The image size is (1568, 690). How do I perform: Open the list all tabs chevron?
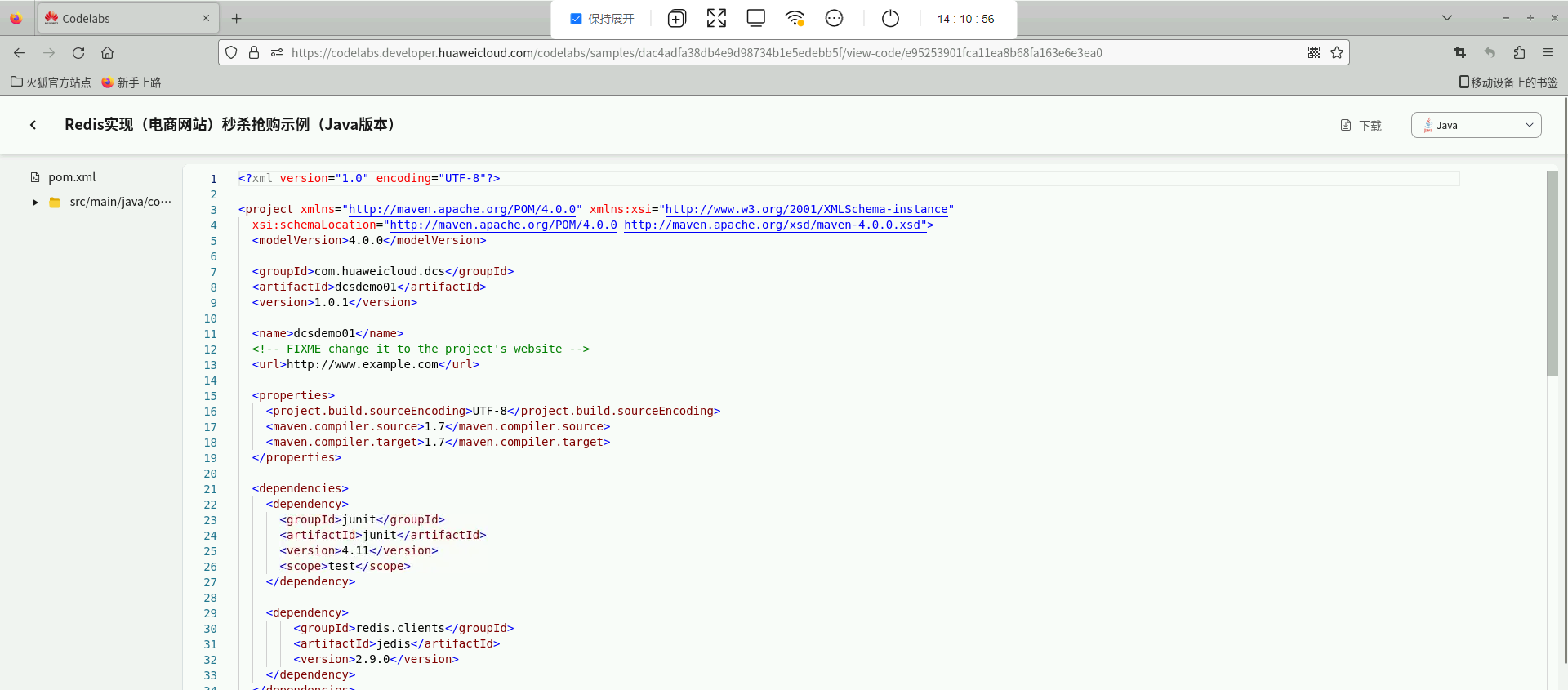[x=1447, y=18]
